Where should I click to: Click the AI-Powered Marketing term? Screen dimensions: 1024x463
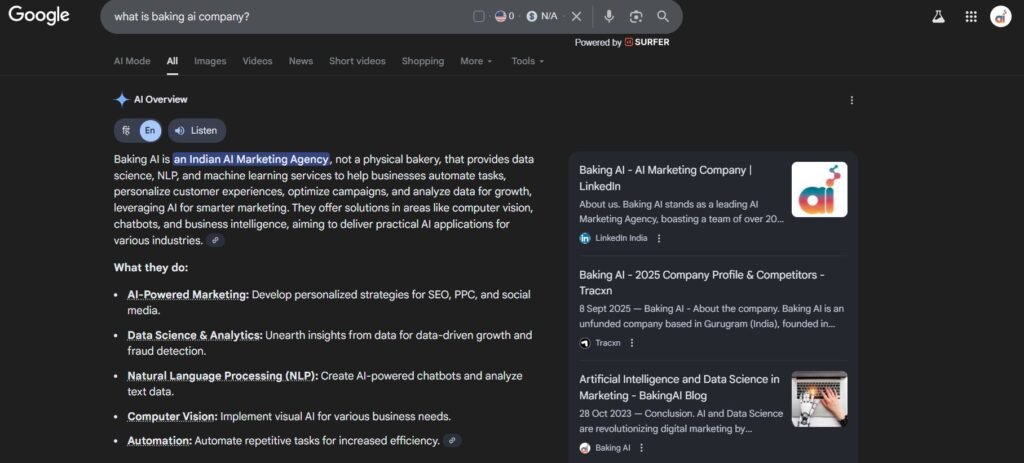(188, 295)
